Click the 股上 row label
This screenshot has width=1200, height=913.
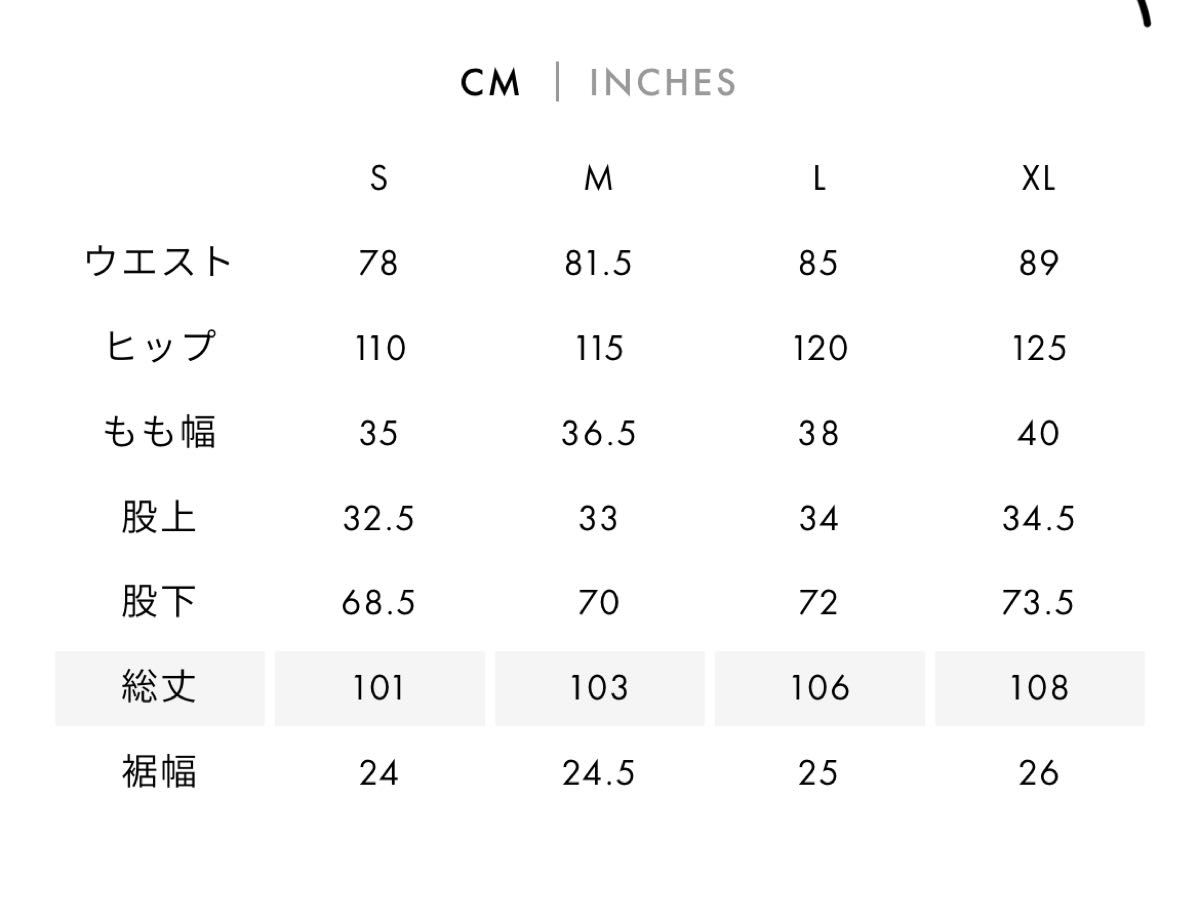pyautogui.click(x=159, y=518)
